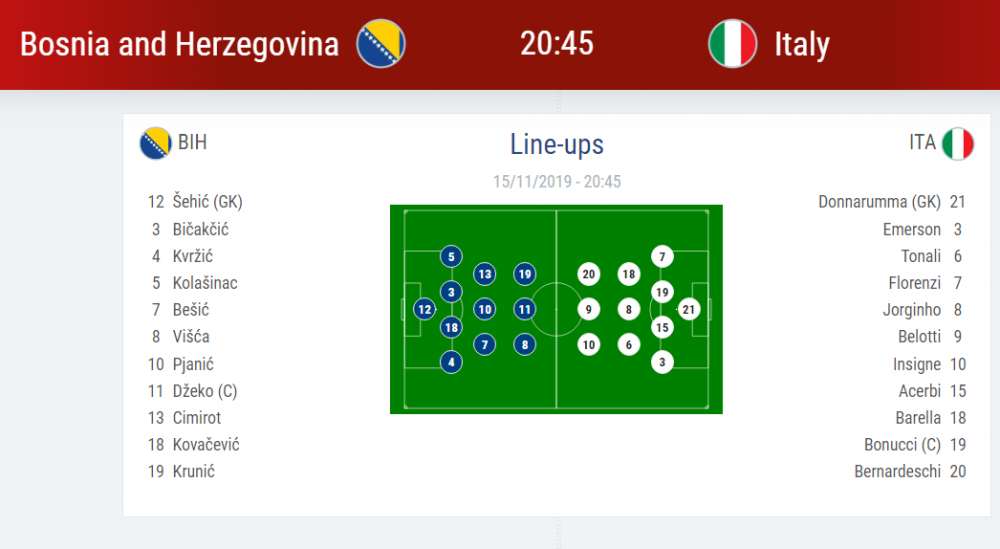
Task: Click the Bosnia flag icon in header
Action: coord(381,43)
